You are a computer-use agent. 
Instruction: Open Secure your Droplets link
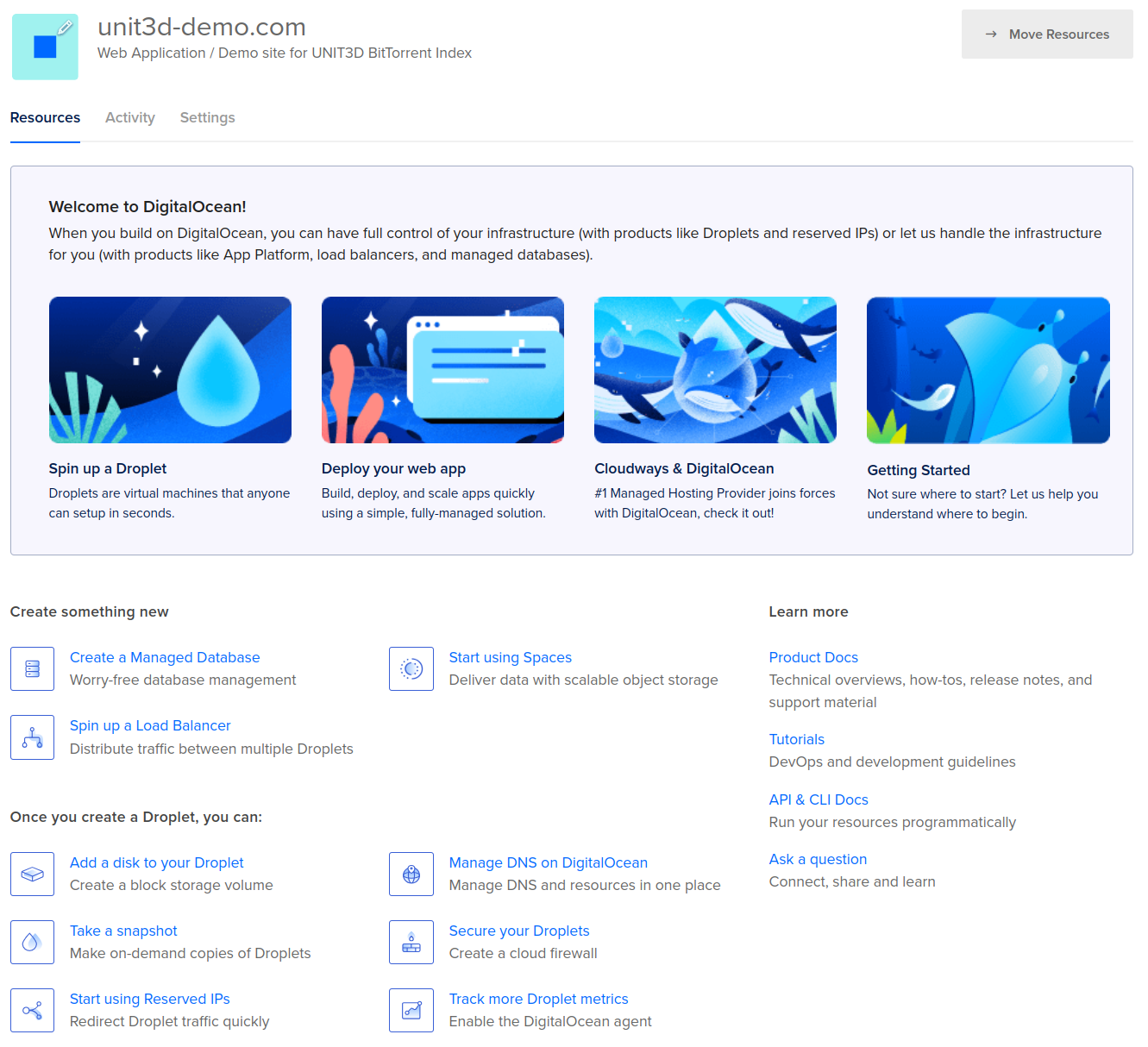click(519, 931)
